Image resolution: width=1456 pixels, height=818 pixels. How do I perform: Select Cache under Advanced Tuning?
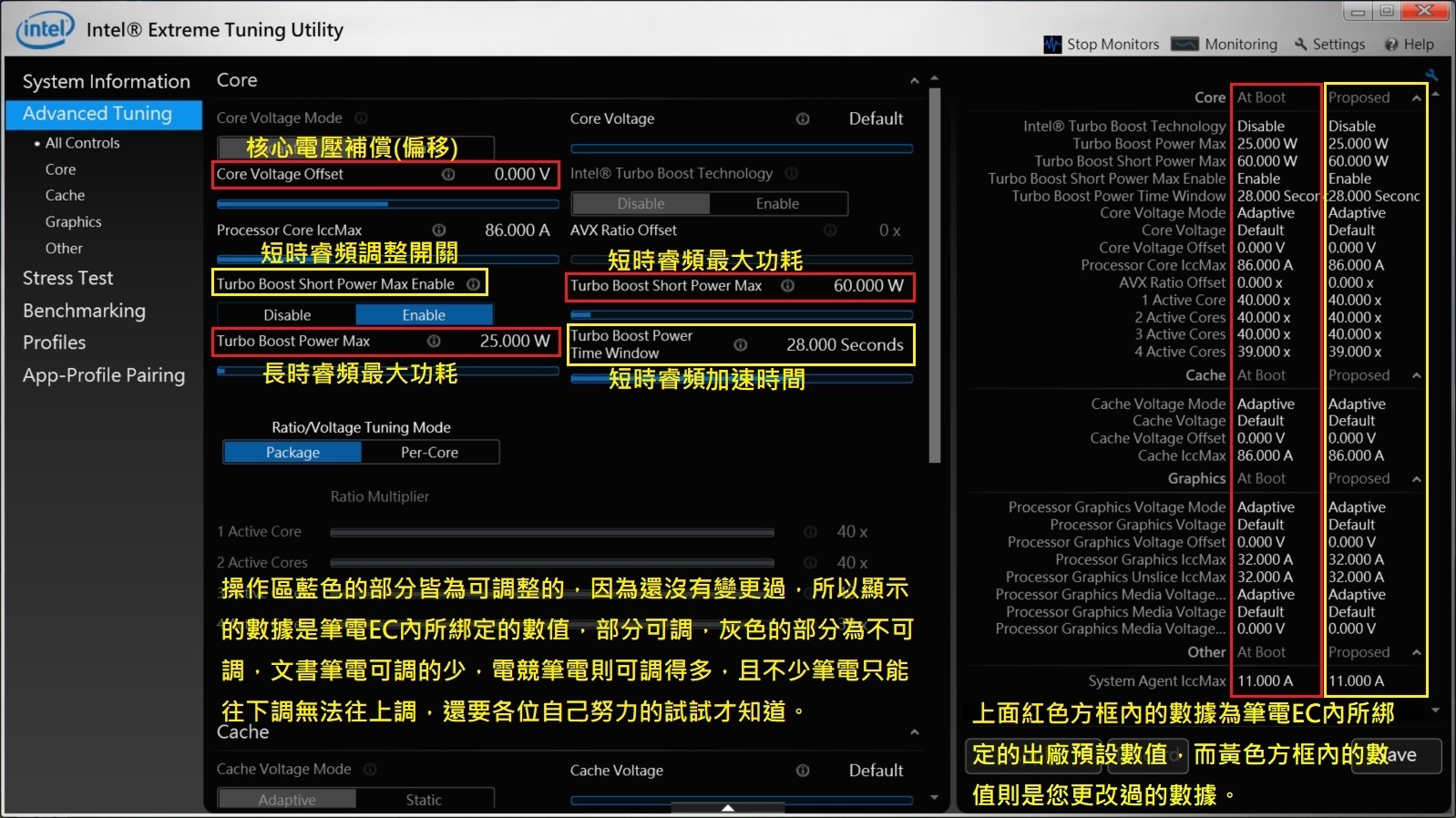(66, 195)
